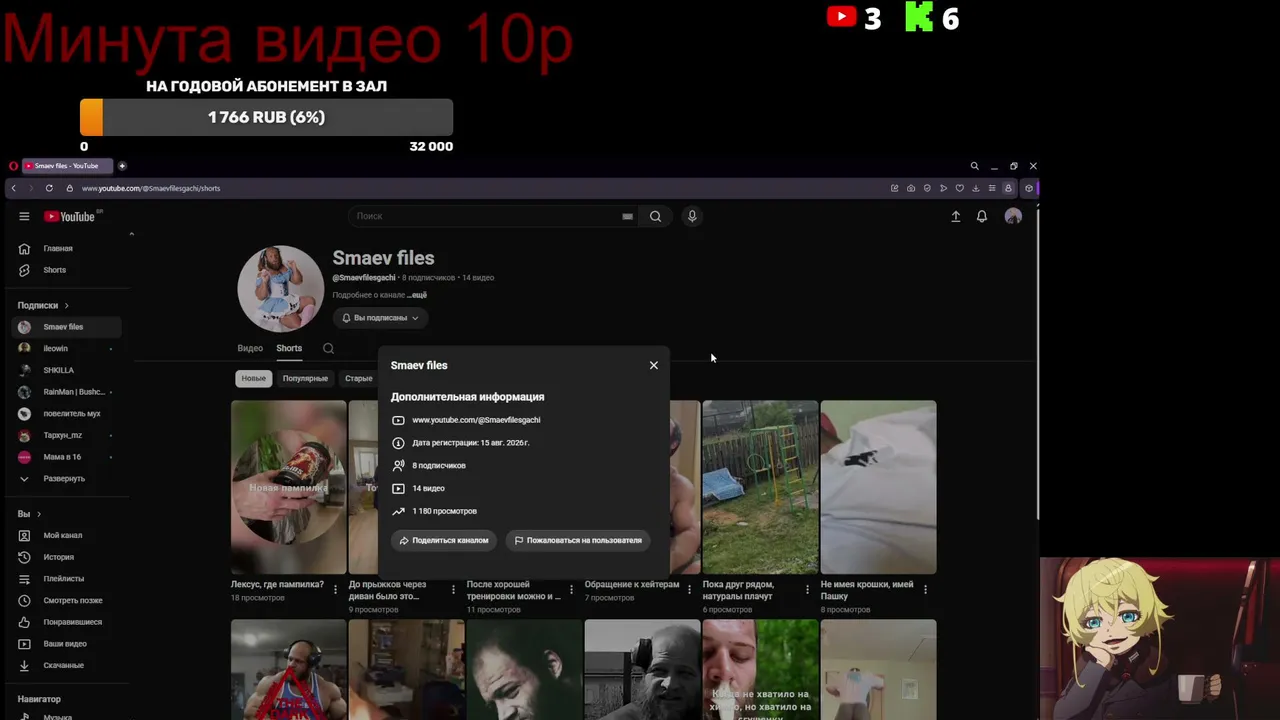Select the "Популярные" sort chip
This screenshot has height=720, width=1280.
pos(305,378)
